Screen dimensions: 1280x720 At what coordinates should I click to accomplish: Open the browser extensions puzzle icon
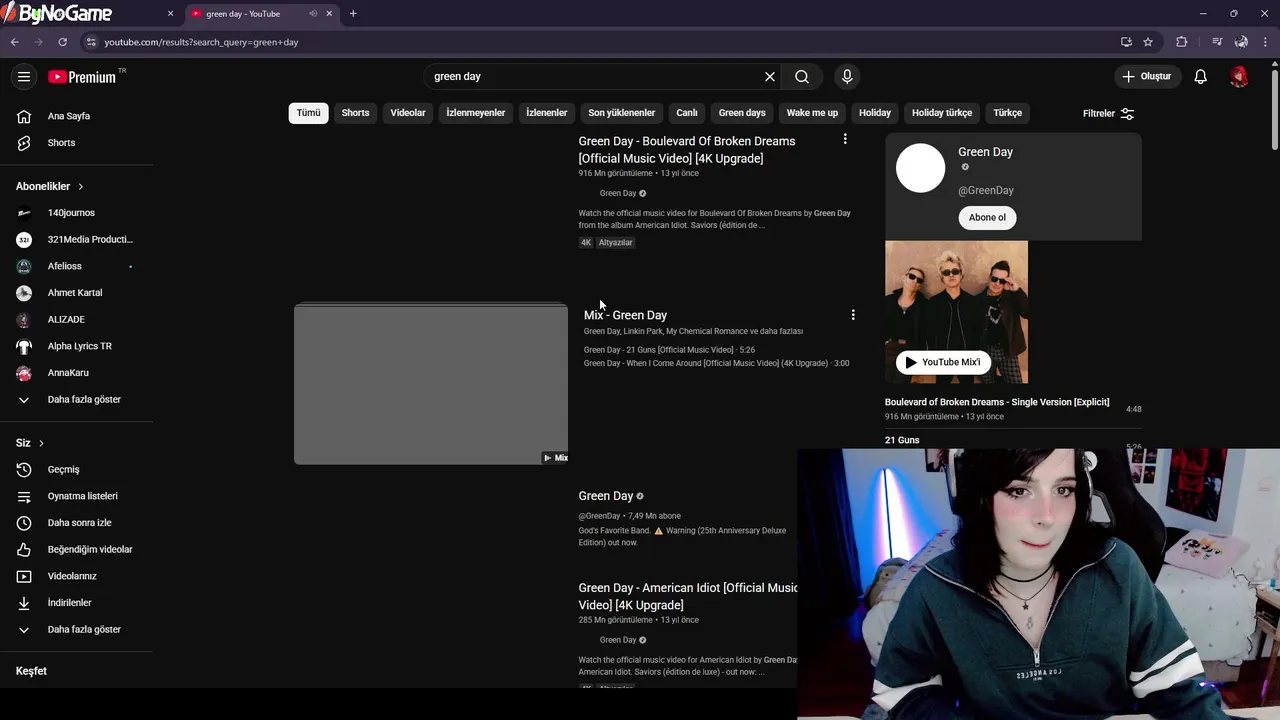(x=1182, y=42)
